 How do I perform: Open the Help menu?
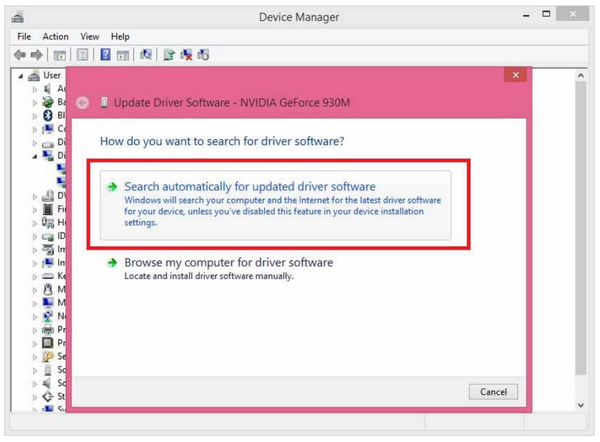coord(121,36)
